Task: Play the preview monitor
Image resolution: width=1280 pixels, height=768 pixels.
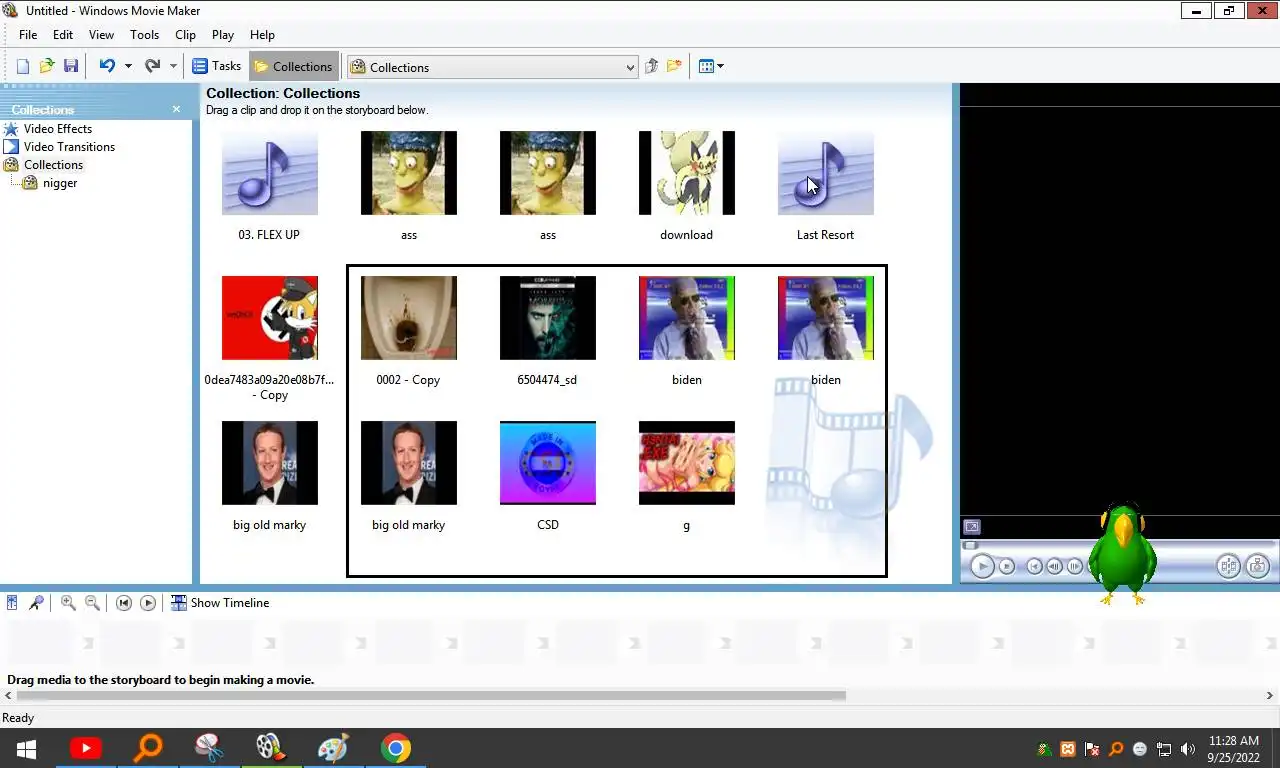Action: [982, 566]
